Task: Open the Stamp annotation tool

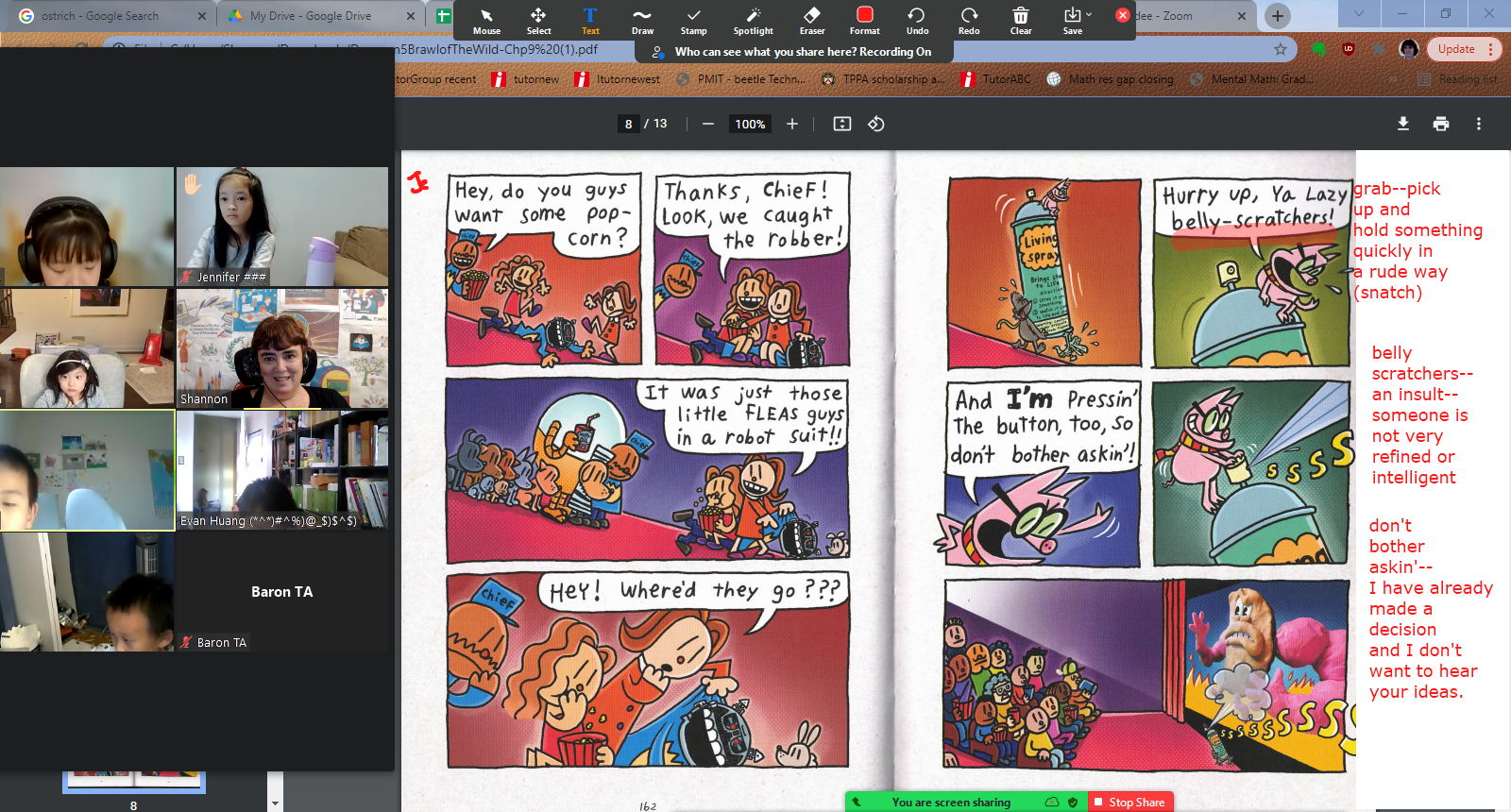Action: coord(694,21)
